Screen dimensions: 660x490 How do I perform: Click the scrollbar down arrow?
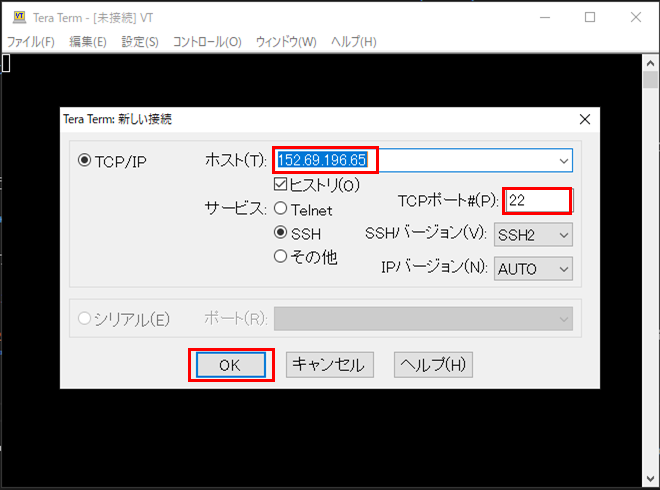click(650, 479)
